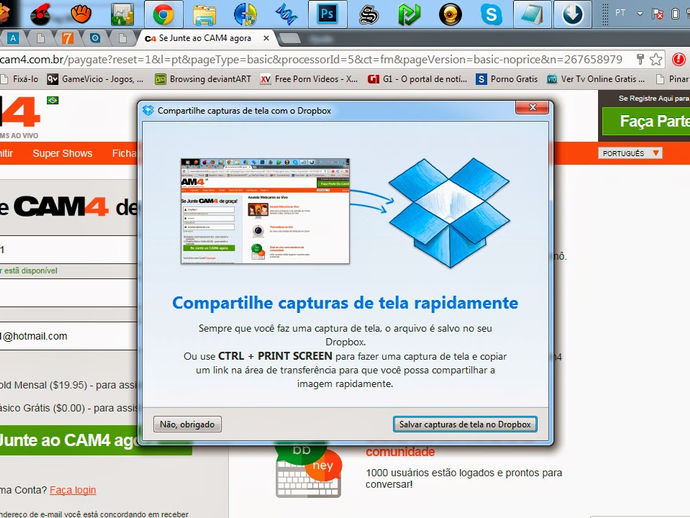Click the key icon in address bar

pyautogui.click(x=640, y=59)
